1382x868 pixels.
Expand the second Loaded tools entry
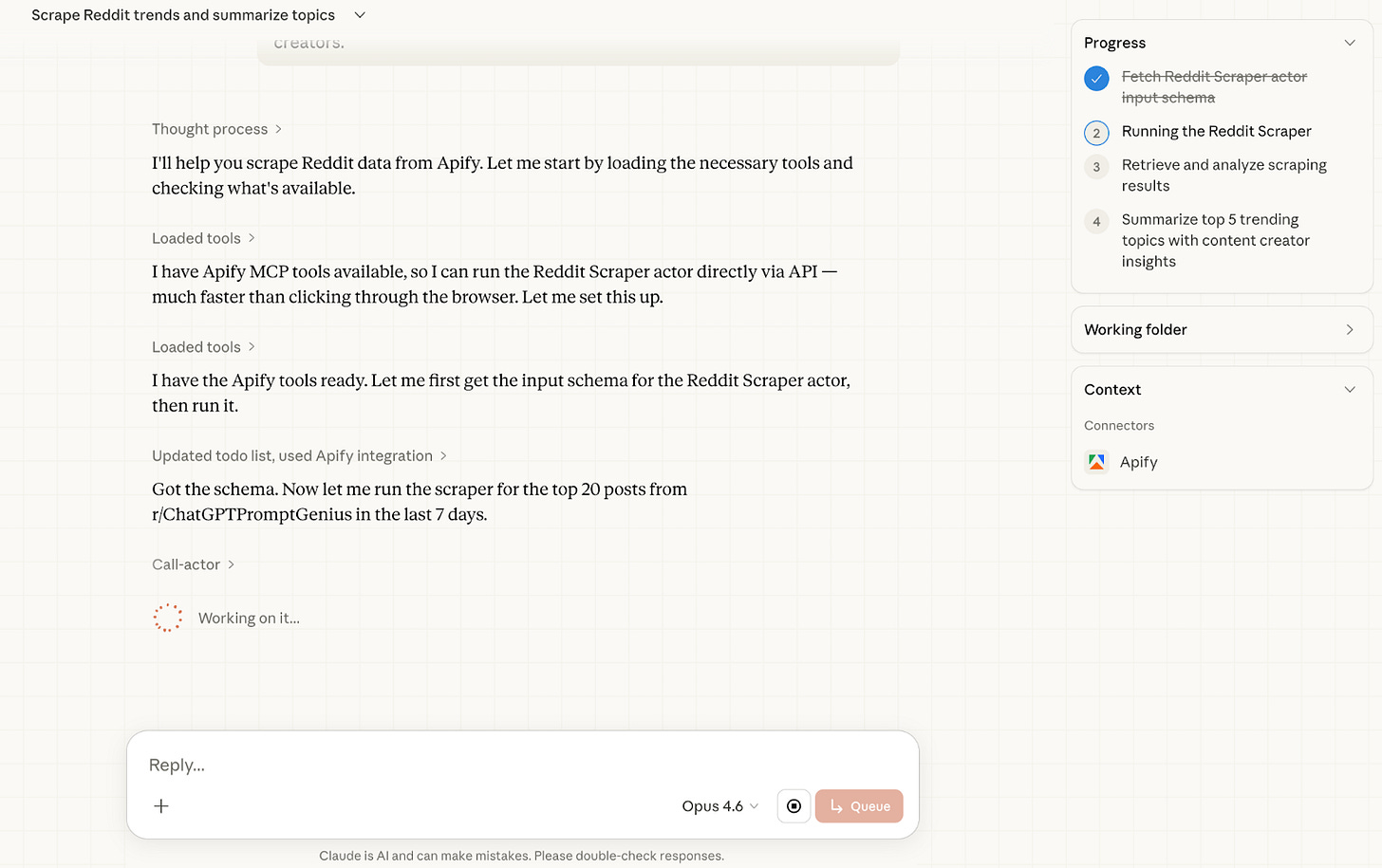pos(203,347)
